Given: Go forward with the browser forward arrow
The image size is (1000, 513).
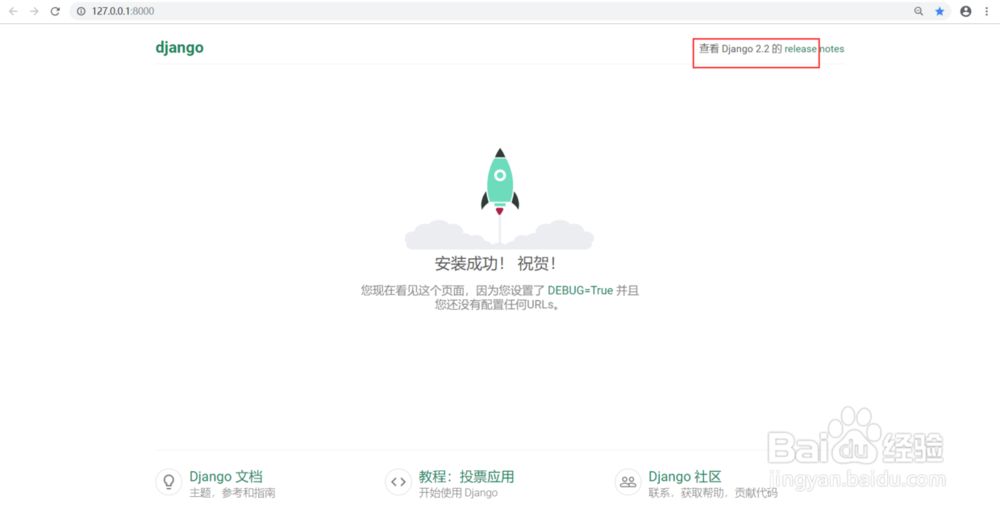Looking at the screenshot, I should pos(34,11).
